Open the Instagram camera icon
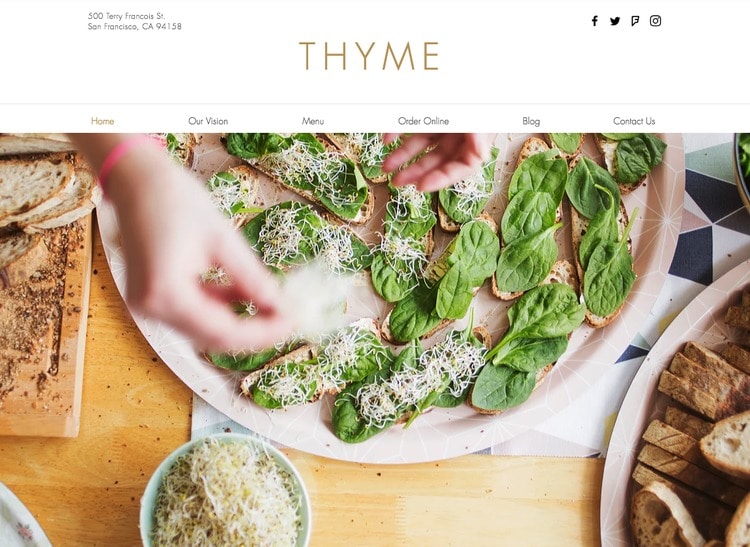The height and width of the screenshot is (547, 750). coord(655,21)
